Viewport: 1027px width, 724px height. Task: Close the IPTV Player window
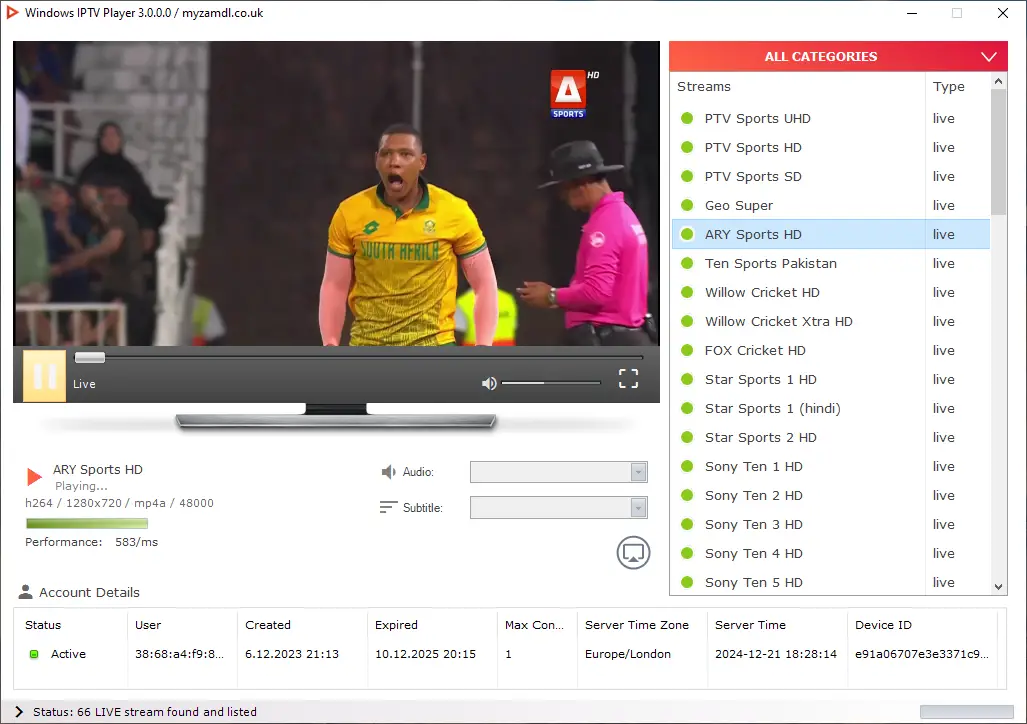(x=1003, y=13)
